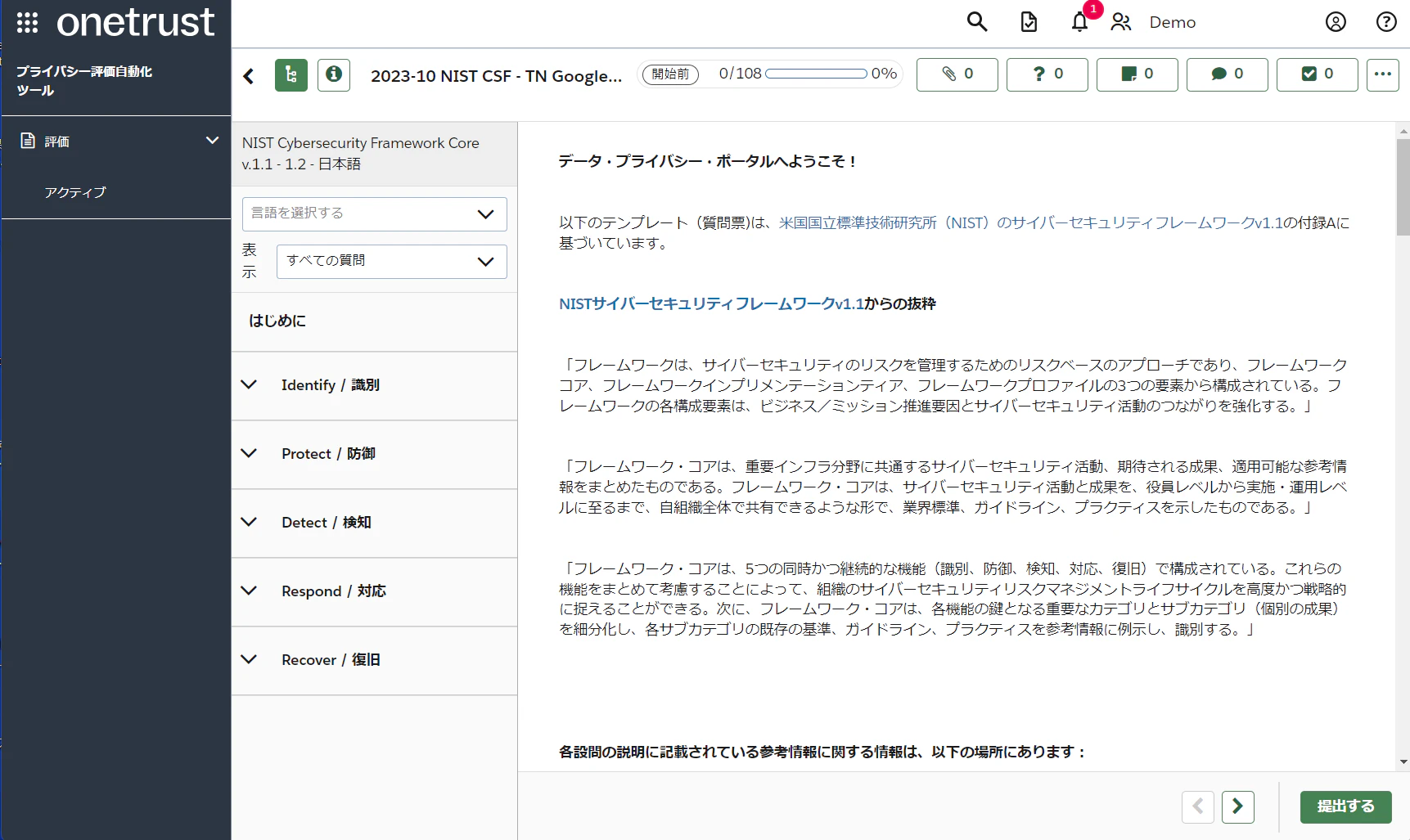
Task: Open the document tasks icon in header
Action: pyautogui.click(x=1029, y=22)
